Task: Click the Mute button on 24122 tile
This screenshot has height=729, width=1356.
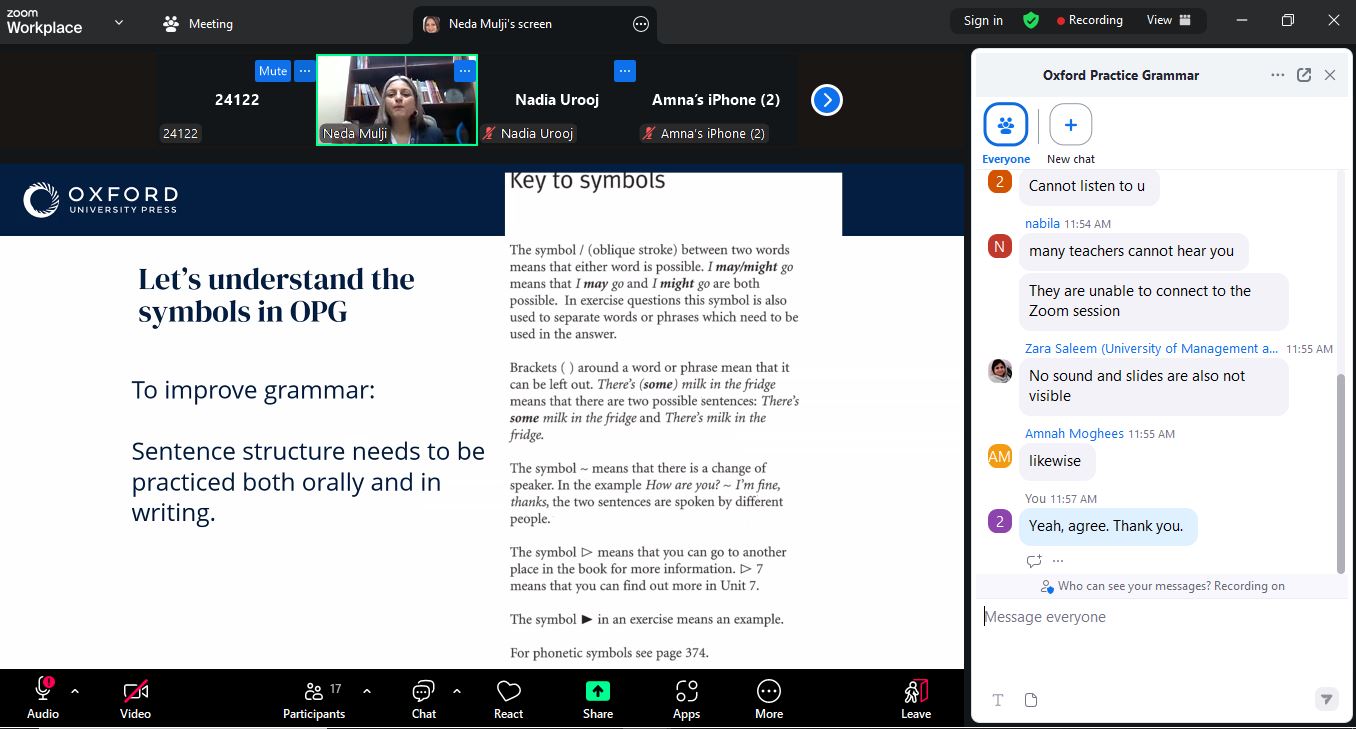Action: click(273, 71)
